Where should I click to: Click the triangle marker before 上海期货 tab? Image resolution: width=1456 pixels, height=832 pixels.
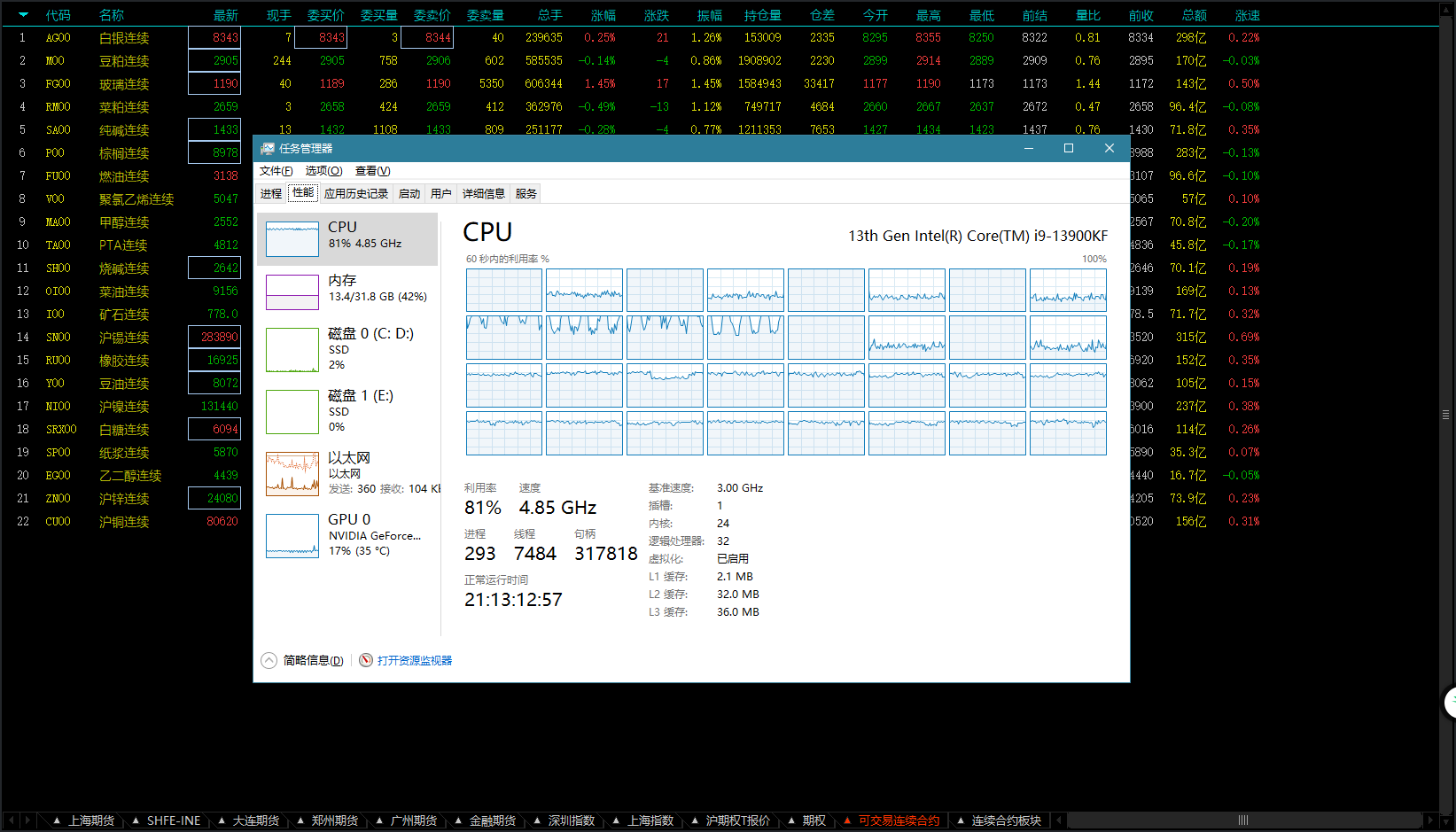click(57, 820)
